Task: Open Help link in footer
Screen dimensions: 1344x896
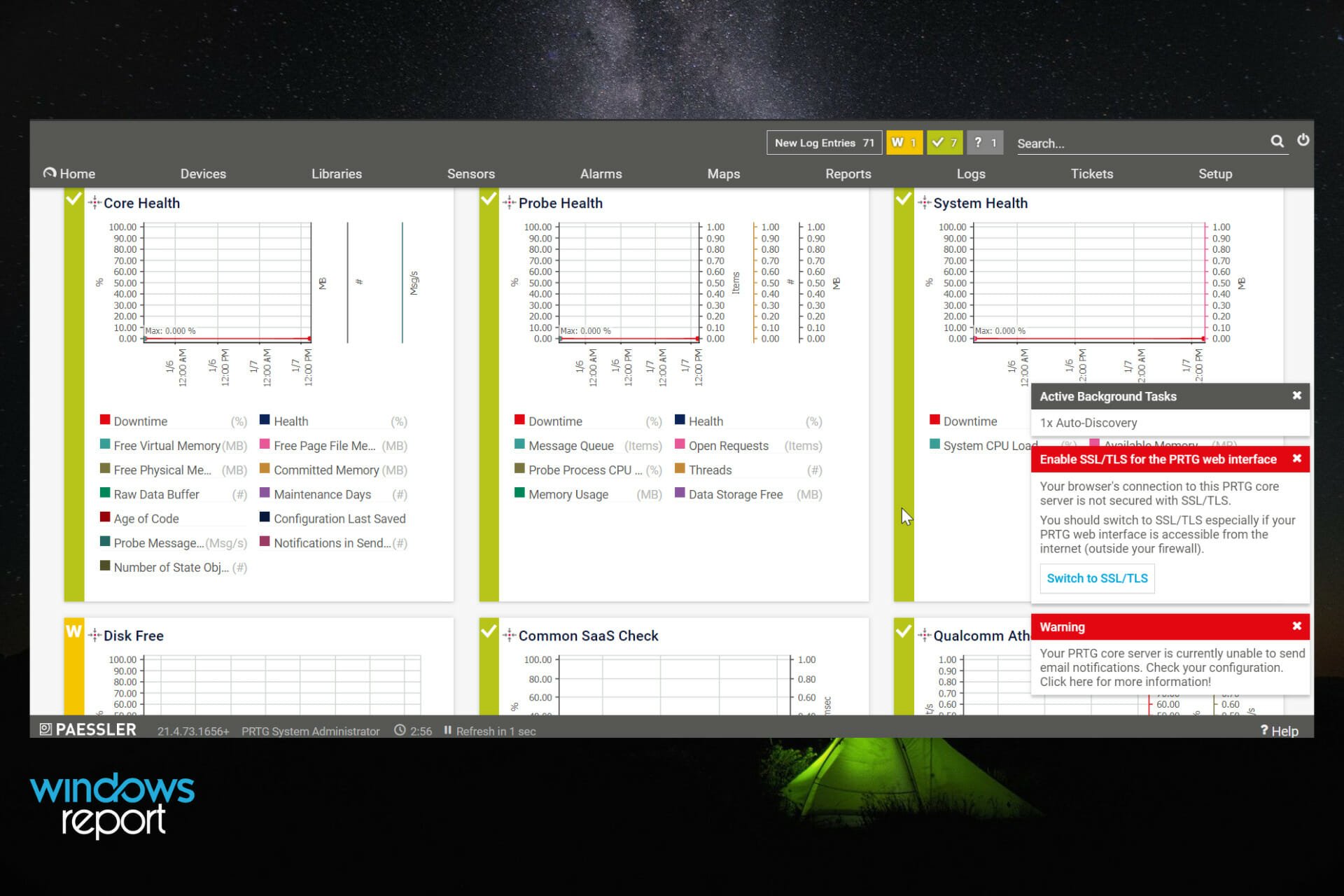Action: tap(1279, 731)
